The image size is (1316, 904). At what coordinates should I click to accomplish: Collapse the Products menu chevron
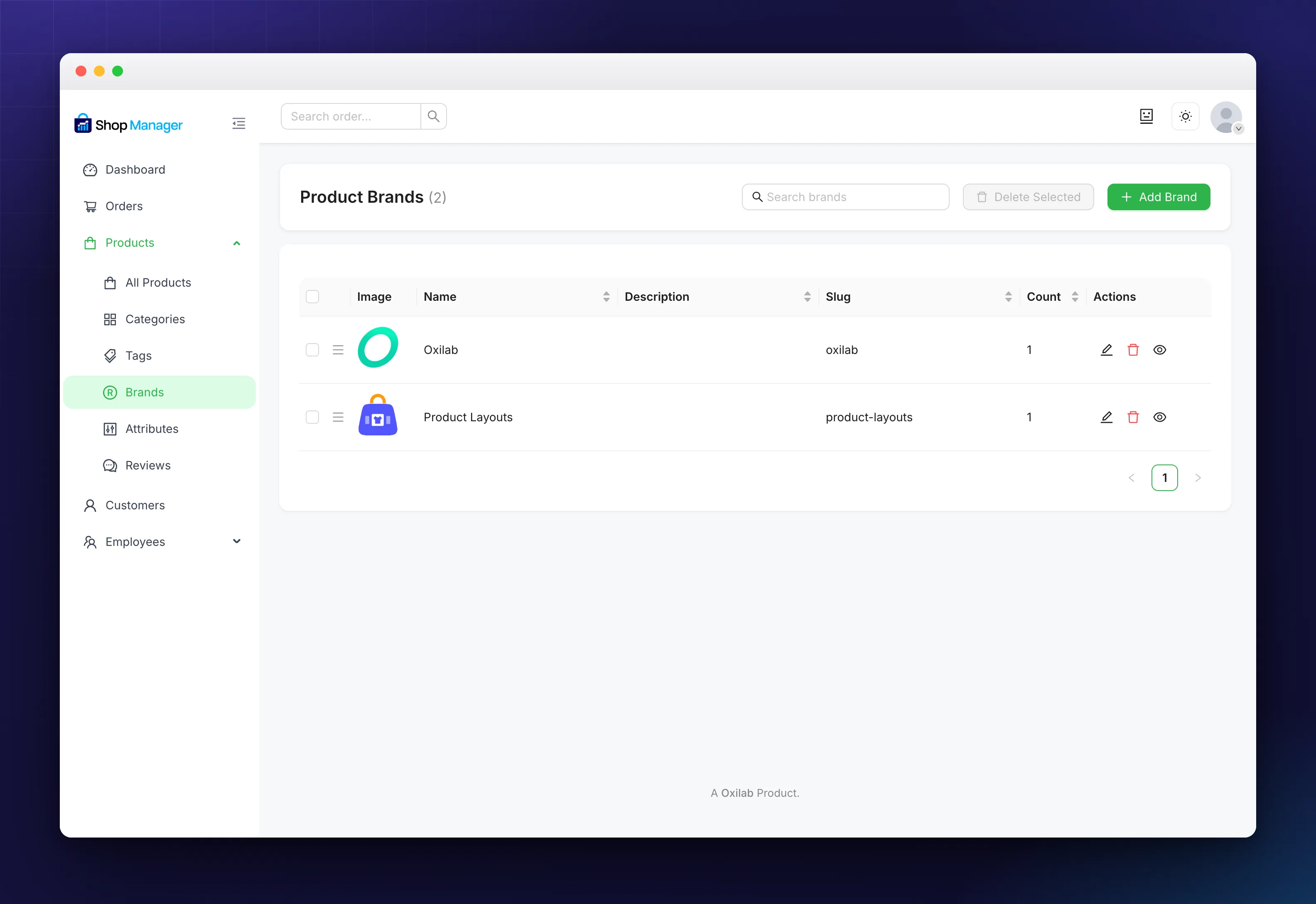click(x=237, y=243)
